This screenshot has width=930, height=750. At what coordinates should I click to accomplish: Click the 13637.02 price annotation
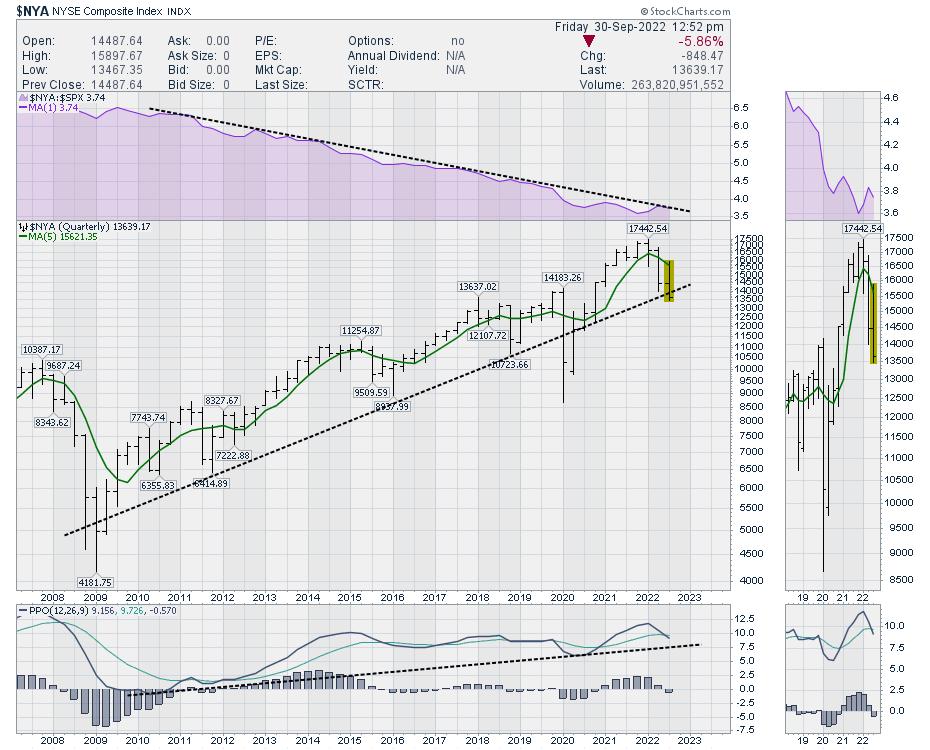click(478, 286)
